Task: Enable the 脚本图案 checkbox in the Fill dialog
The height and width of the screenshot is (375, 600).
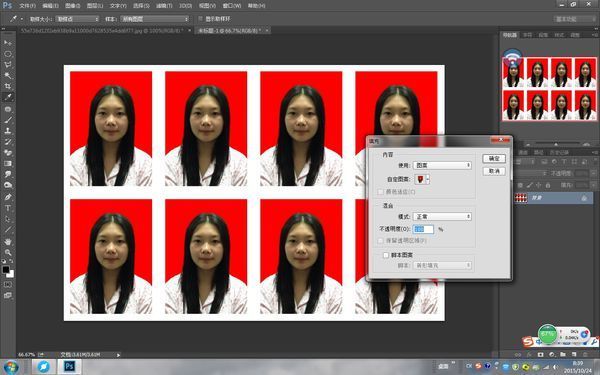Action: click(386, 255)
